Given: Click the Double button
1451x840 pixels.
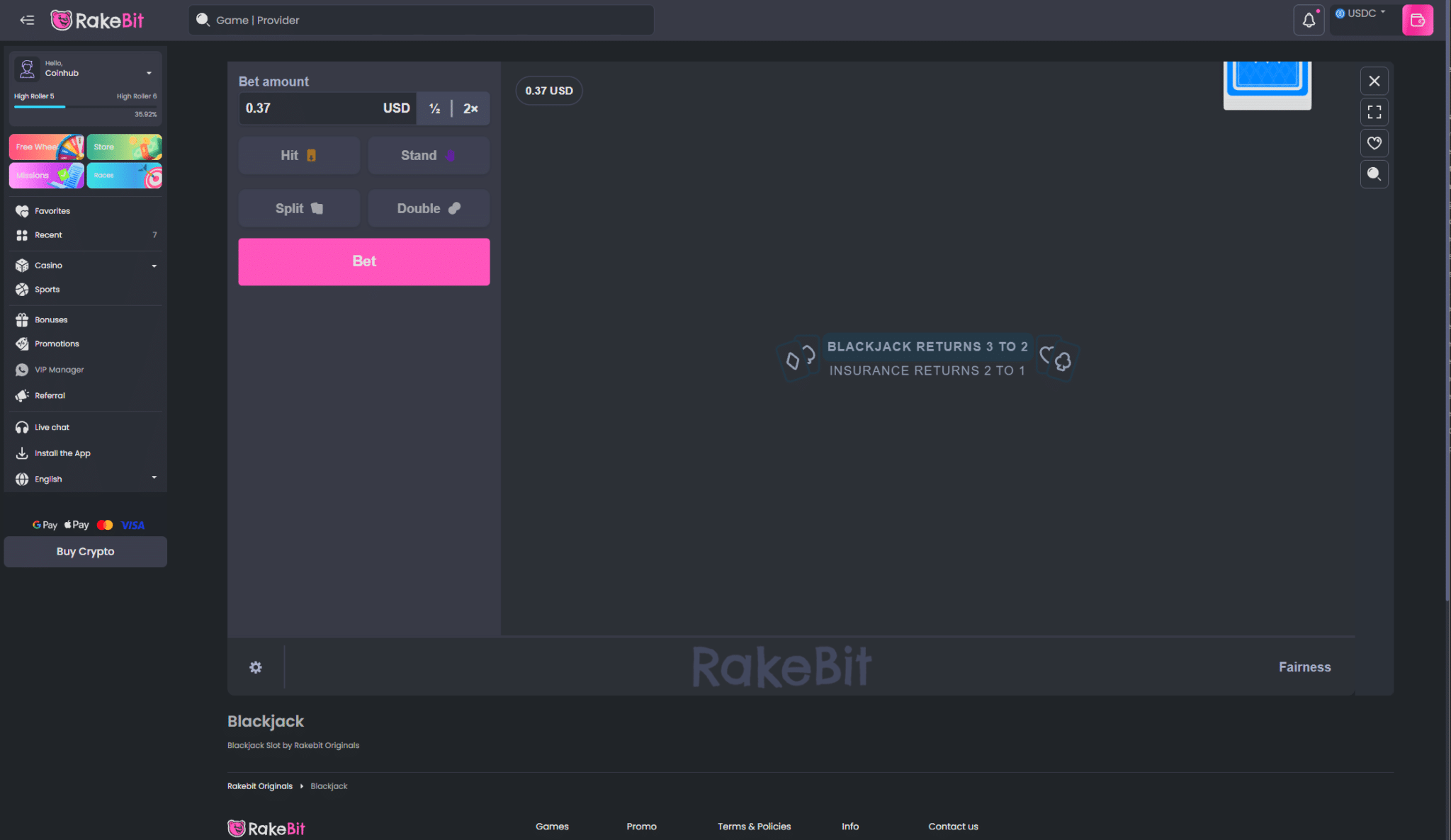Looking at the screenshot, I should (429, 208).
